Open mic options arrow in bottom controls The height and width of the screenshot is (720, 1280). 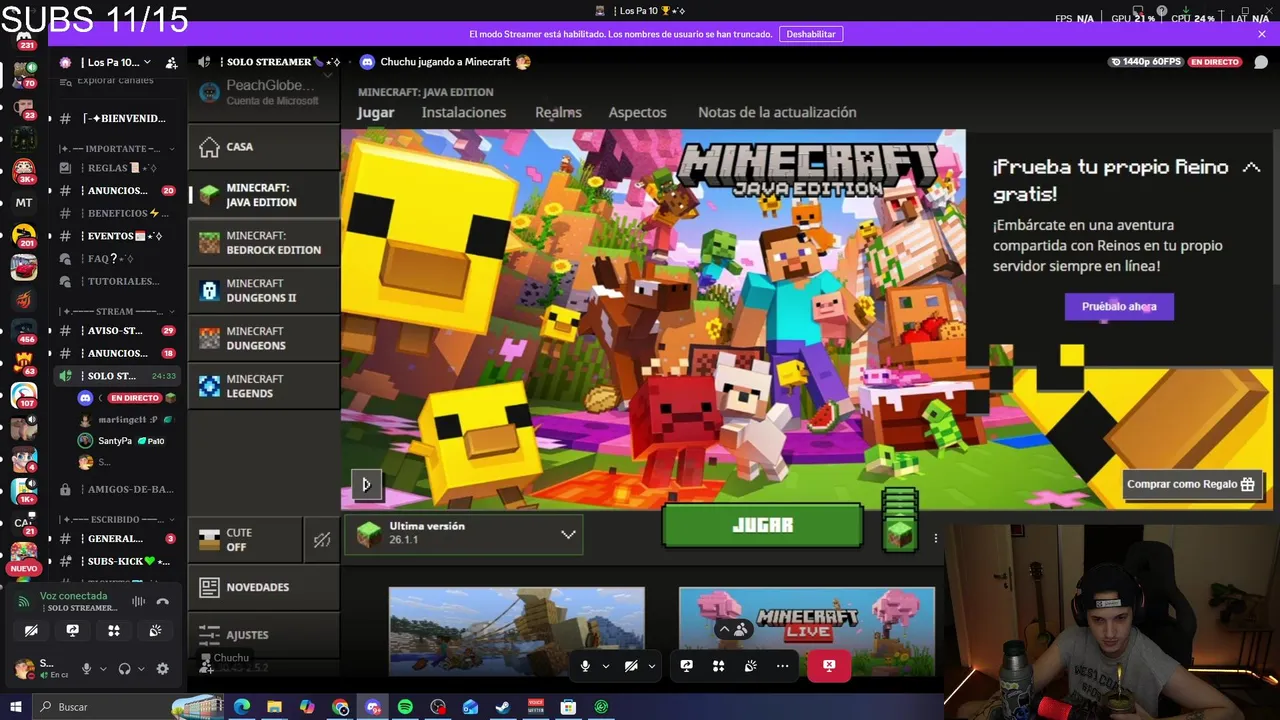click(x=605, y=665)
